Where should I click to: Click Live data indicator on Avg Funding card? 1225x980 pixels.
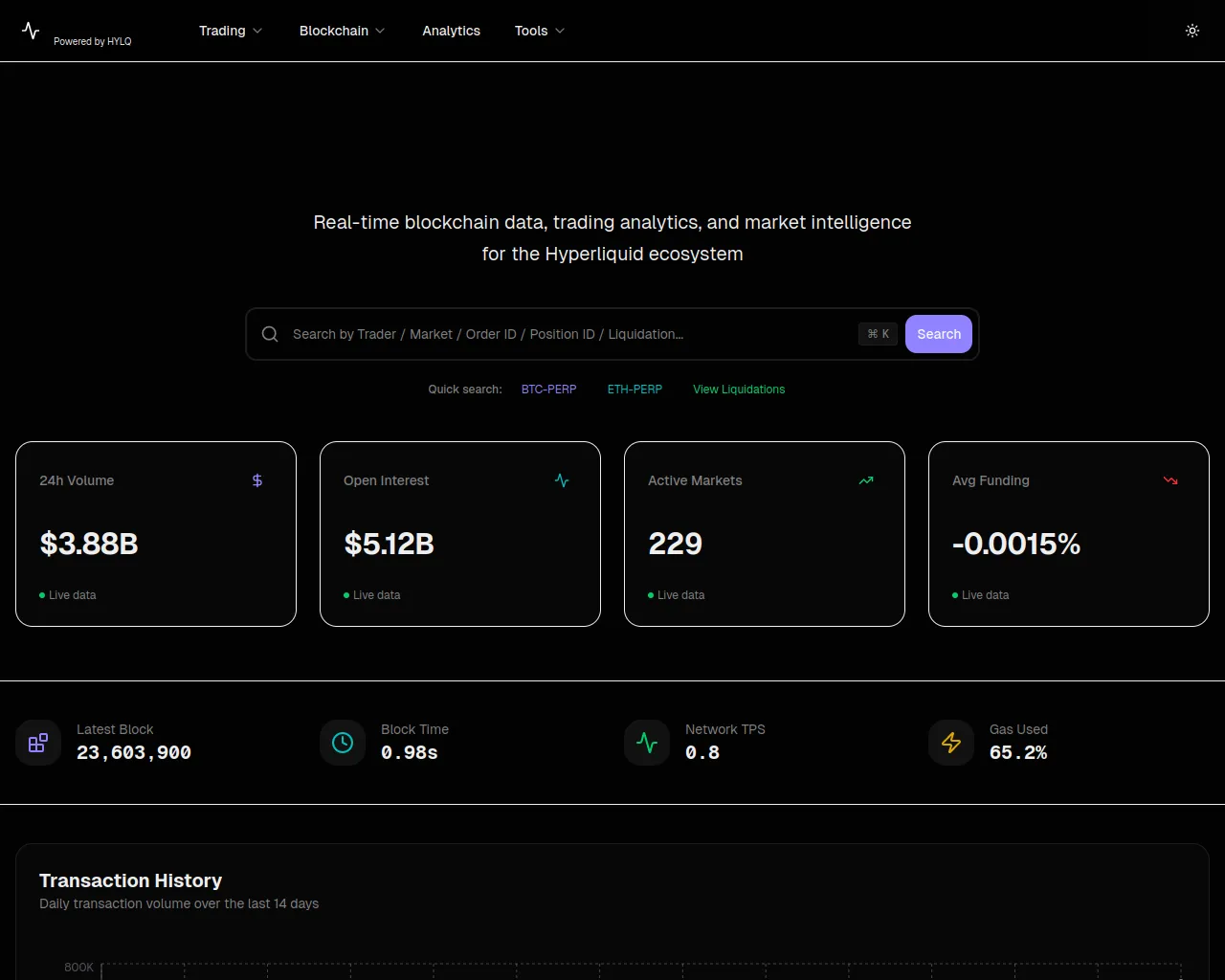click(x=981, y=595)
